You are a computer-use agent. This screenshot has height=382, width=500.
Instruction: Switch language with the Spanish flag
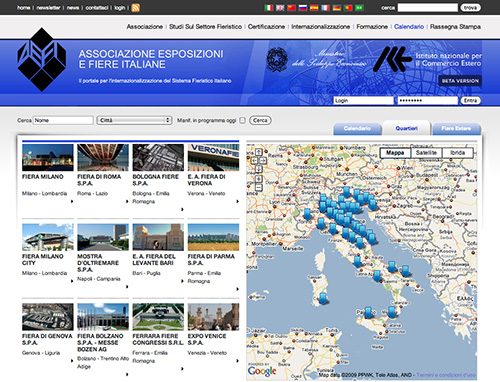(314, 7)
